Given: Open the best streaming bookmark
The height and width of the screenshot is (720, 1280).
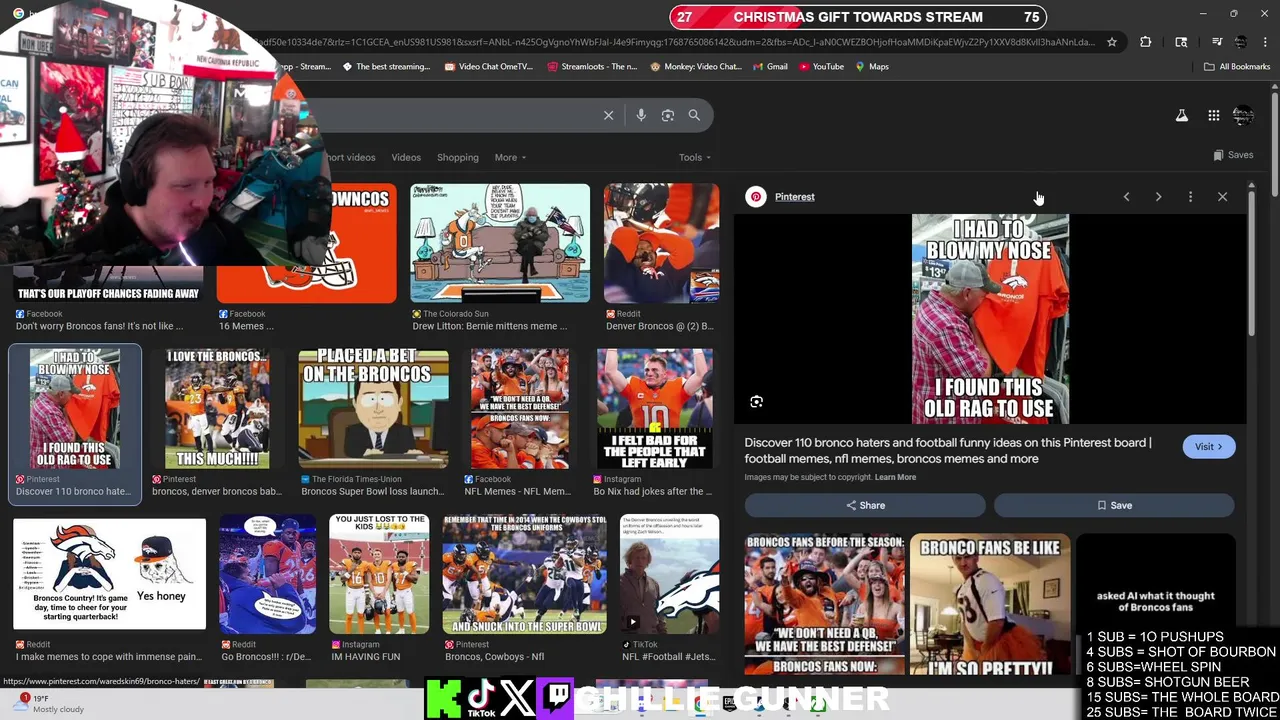Looking at the screenshot, I should pos(386,67).
